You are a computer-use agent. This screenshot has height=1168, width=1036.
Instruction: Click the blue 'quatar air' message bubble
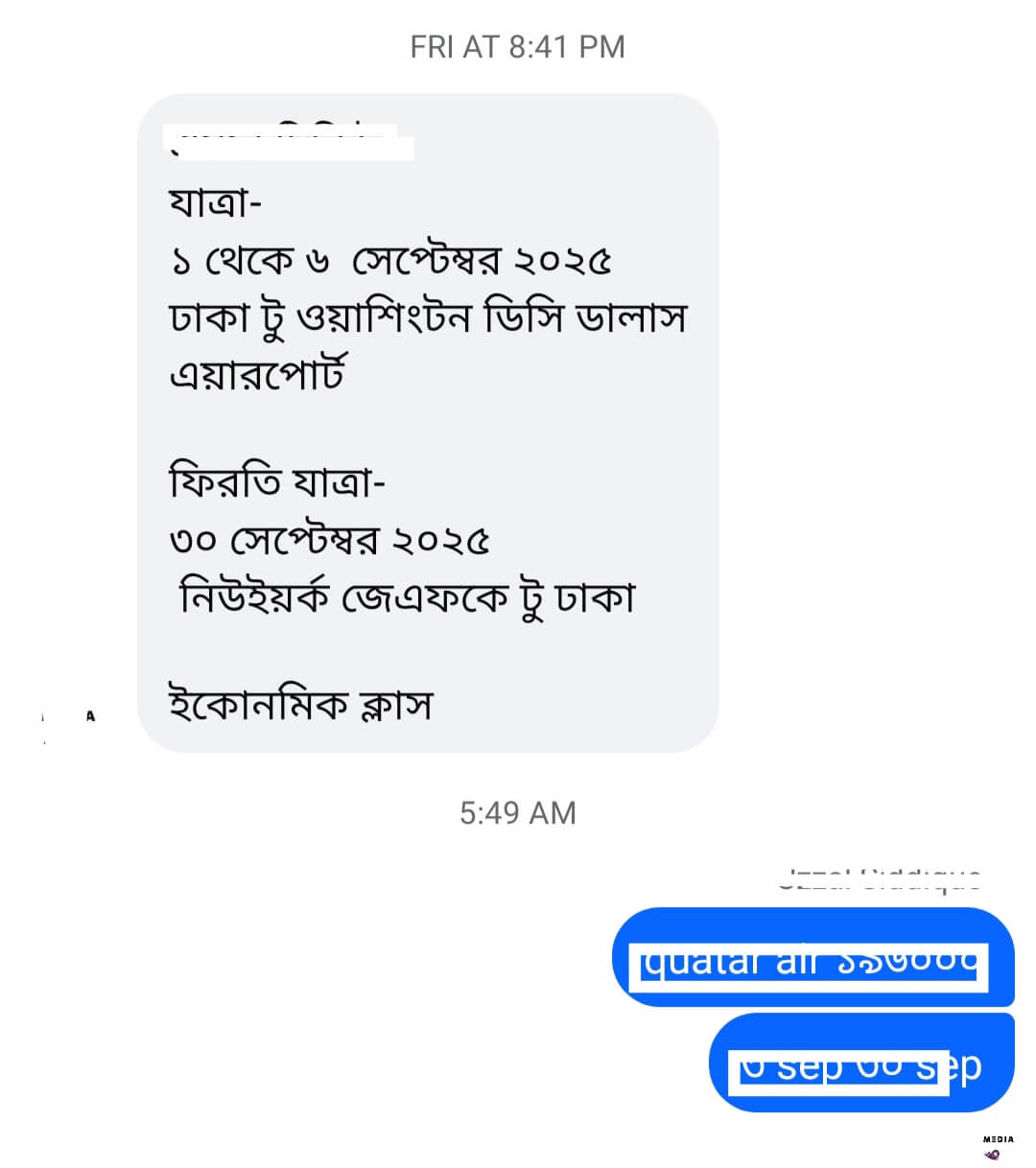812,957
